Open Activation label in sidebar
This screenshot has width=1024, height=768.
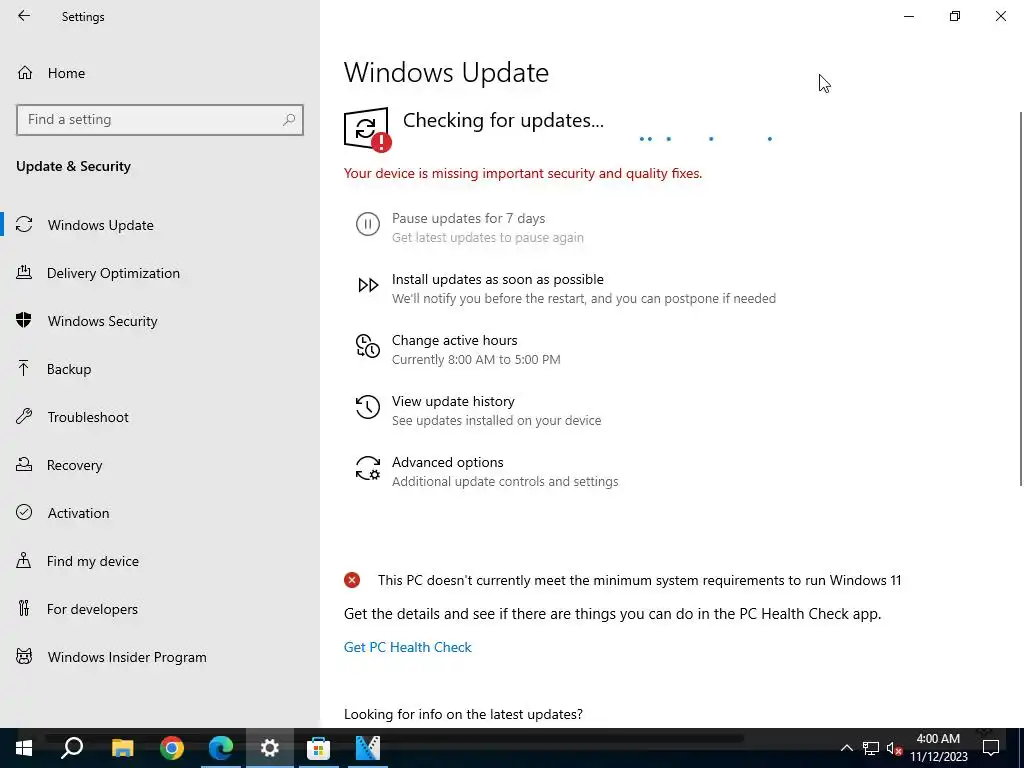[x=78, y=513]
